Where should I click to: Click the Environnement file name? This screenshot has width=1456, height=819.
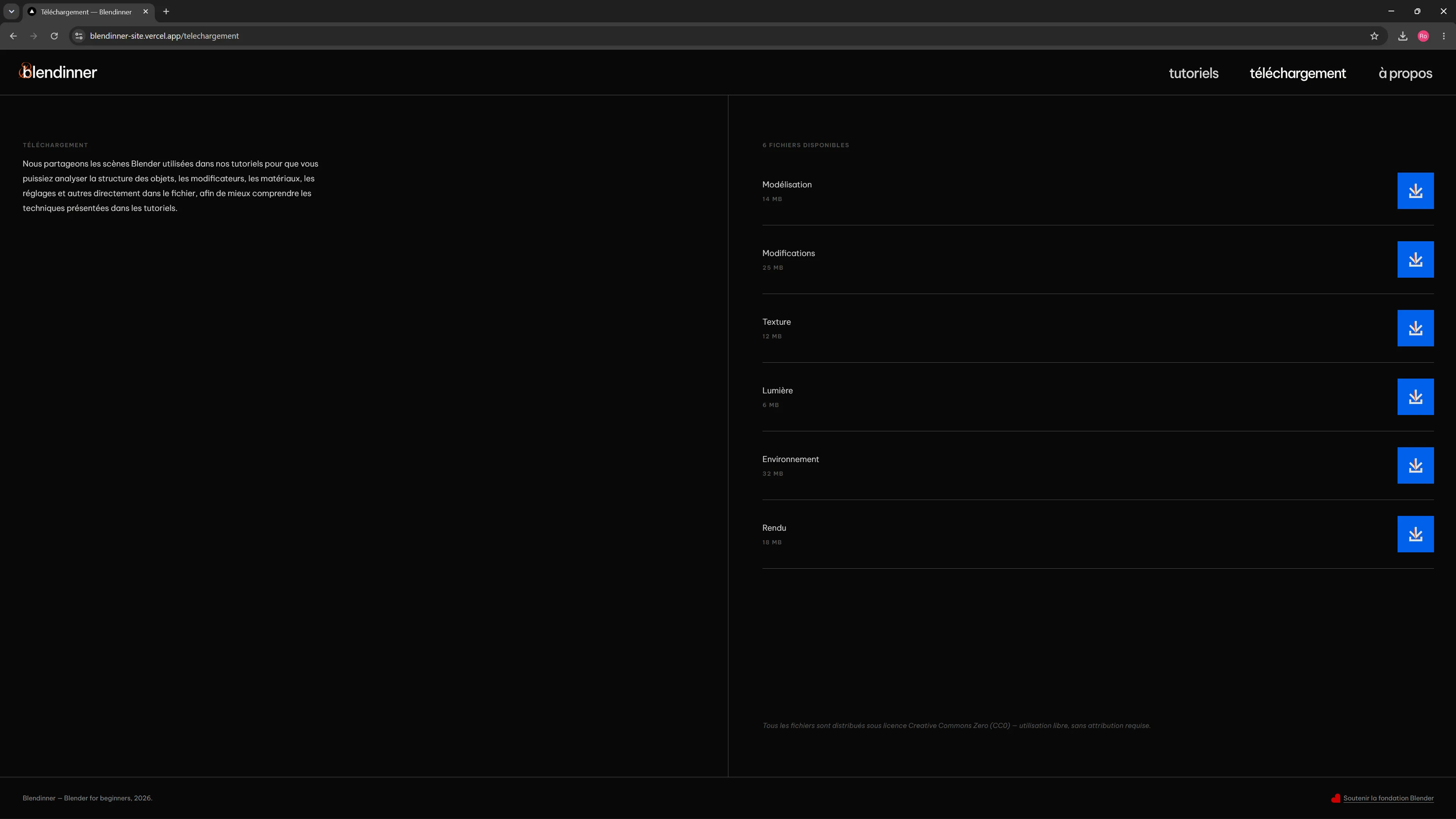(x=790, y=459)
